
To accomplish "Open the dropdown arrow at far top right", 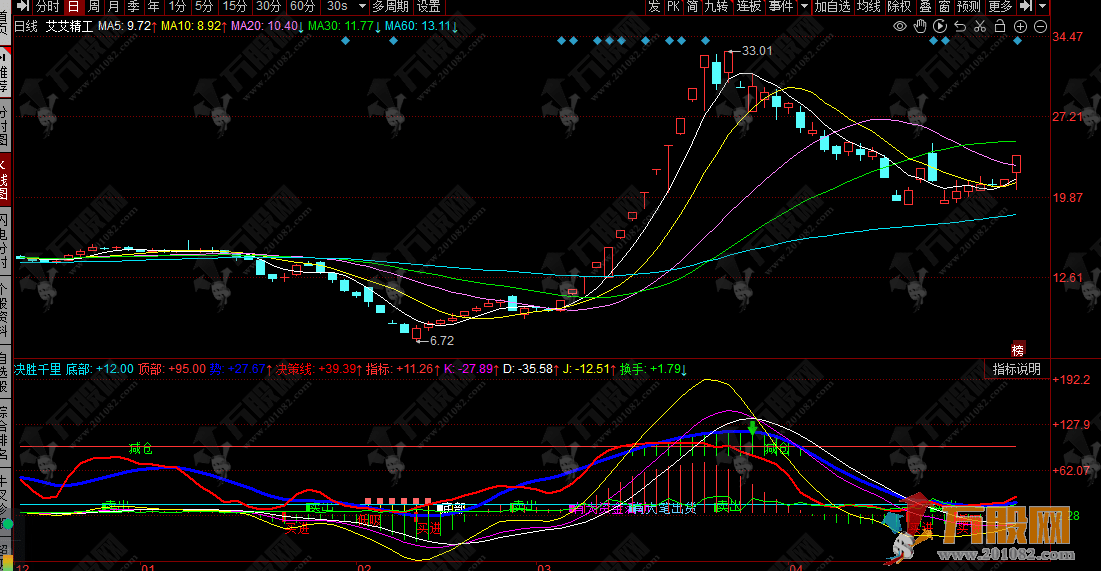I will point(1043,6).
